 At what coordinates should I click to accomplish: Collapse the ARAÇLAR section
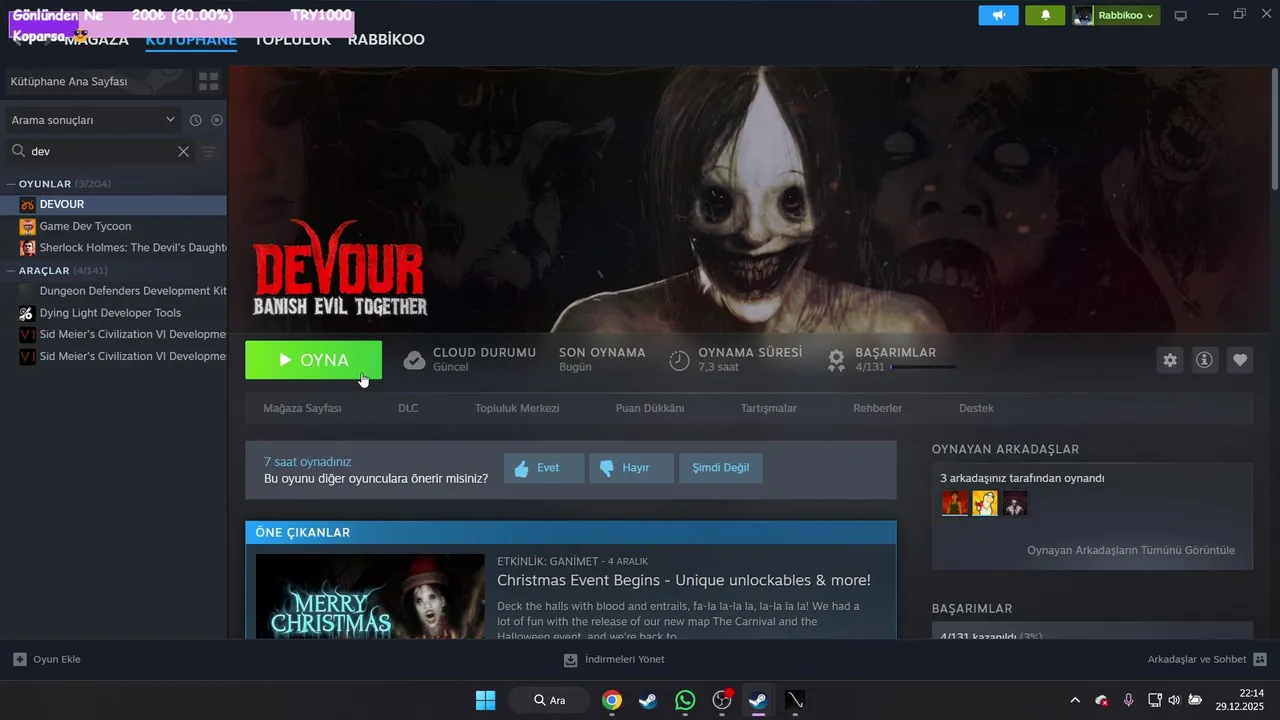pyautogui.click(x=11, y=270)
